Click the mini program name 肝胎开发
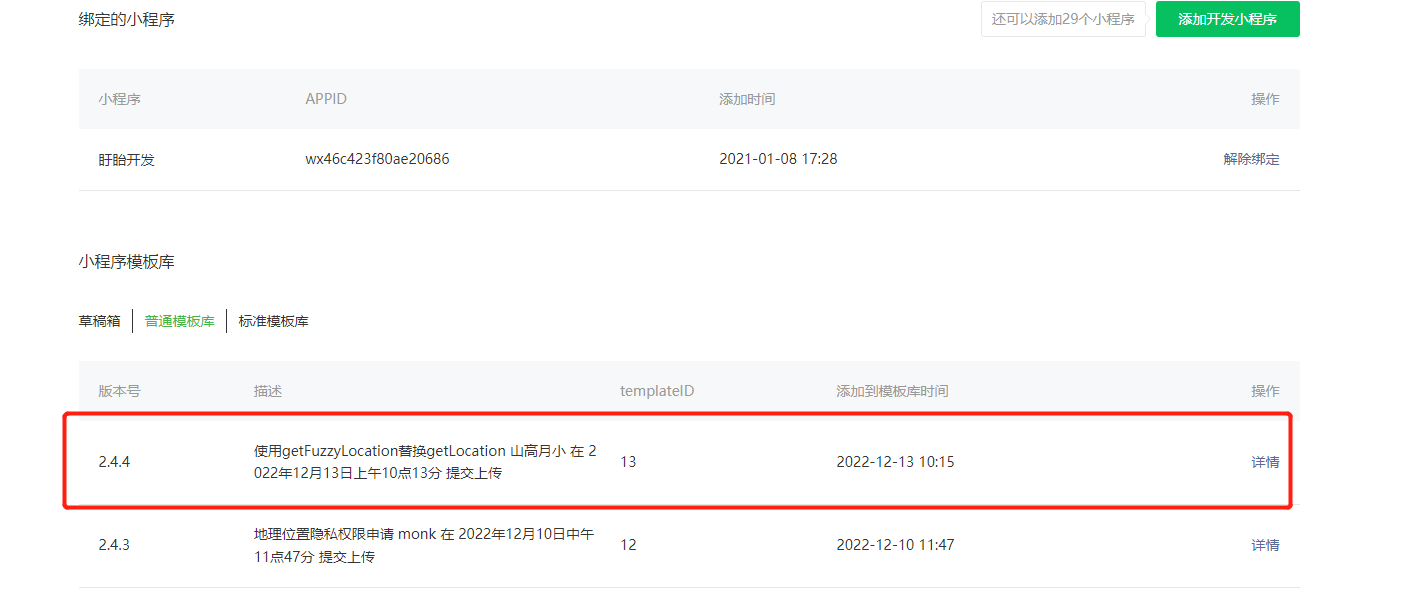The height and width of the screenshot is (596, 1418). coord(127,159)
